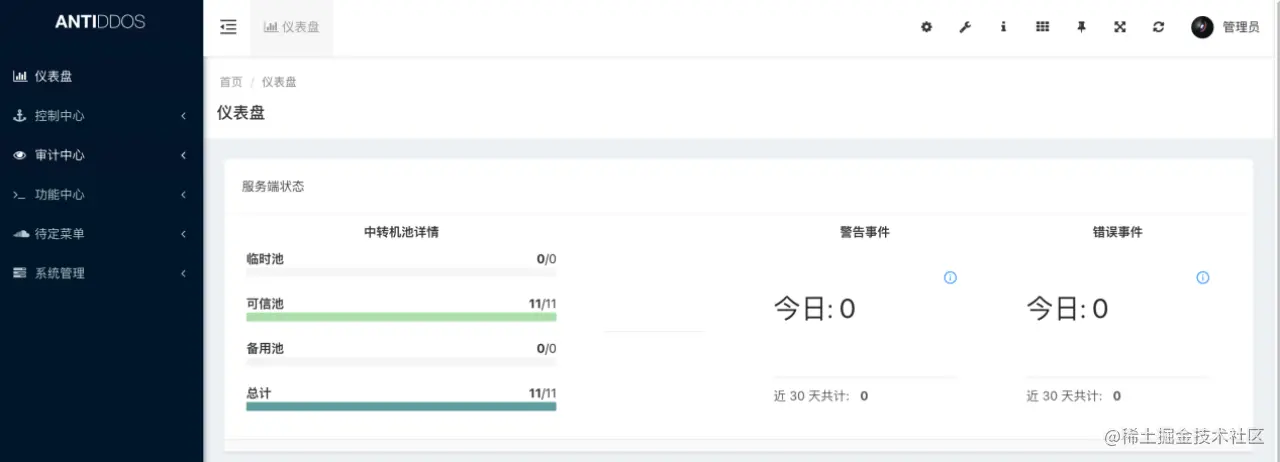Open the 管理员 user menu
1280x462 pixels.
point(1225,28)
